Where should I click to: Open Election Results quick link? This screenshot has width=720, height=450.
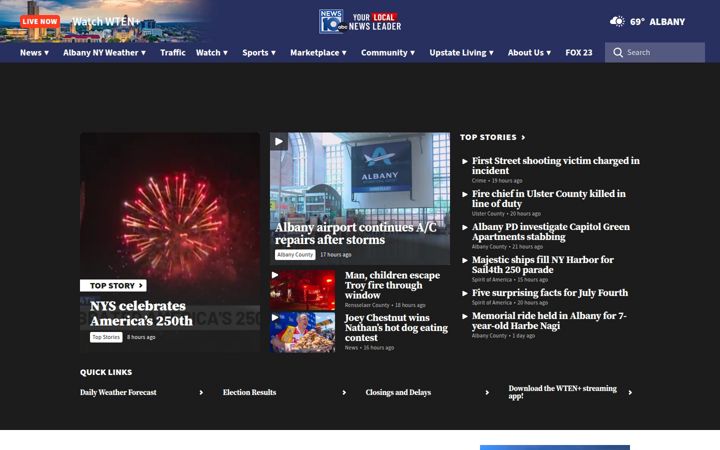click(x=249, y=393)
